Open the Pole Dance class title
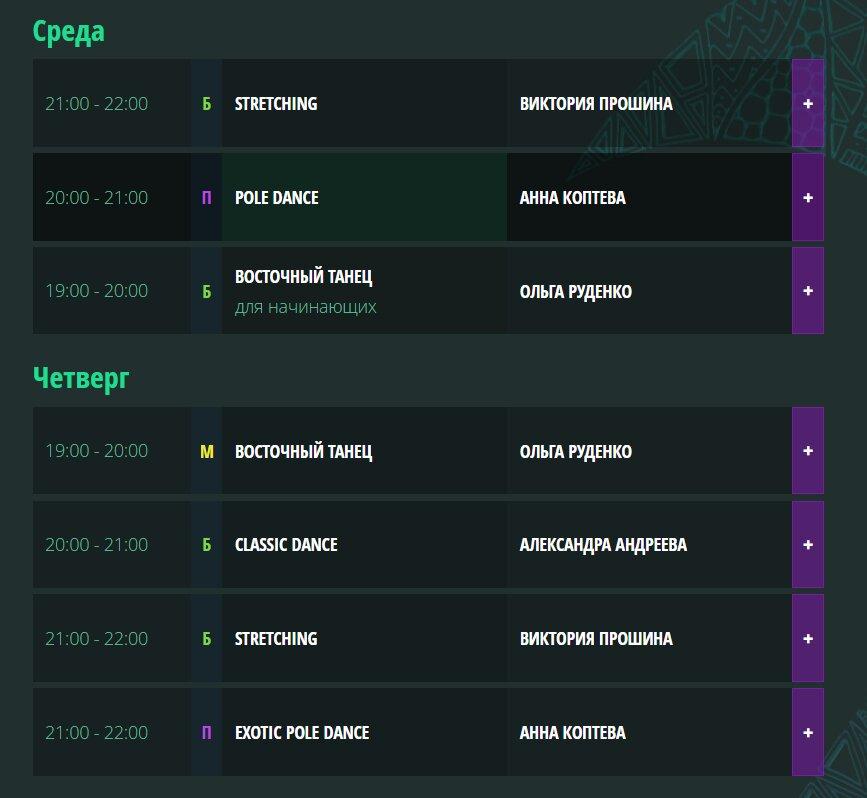867x798 pixels. (276, 198)
